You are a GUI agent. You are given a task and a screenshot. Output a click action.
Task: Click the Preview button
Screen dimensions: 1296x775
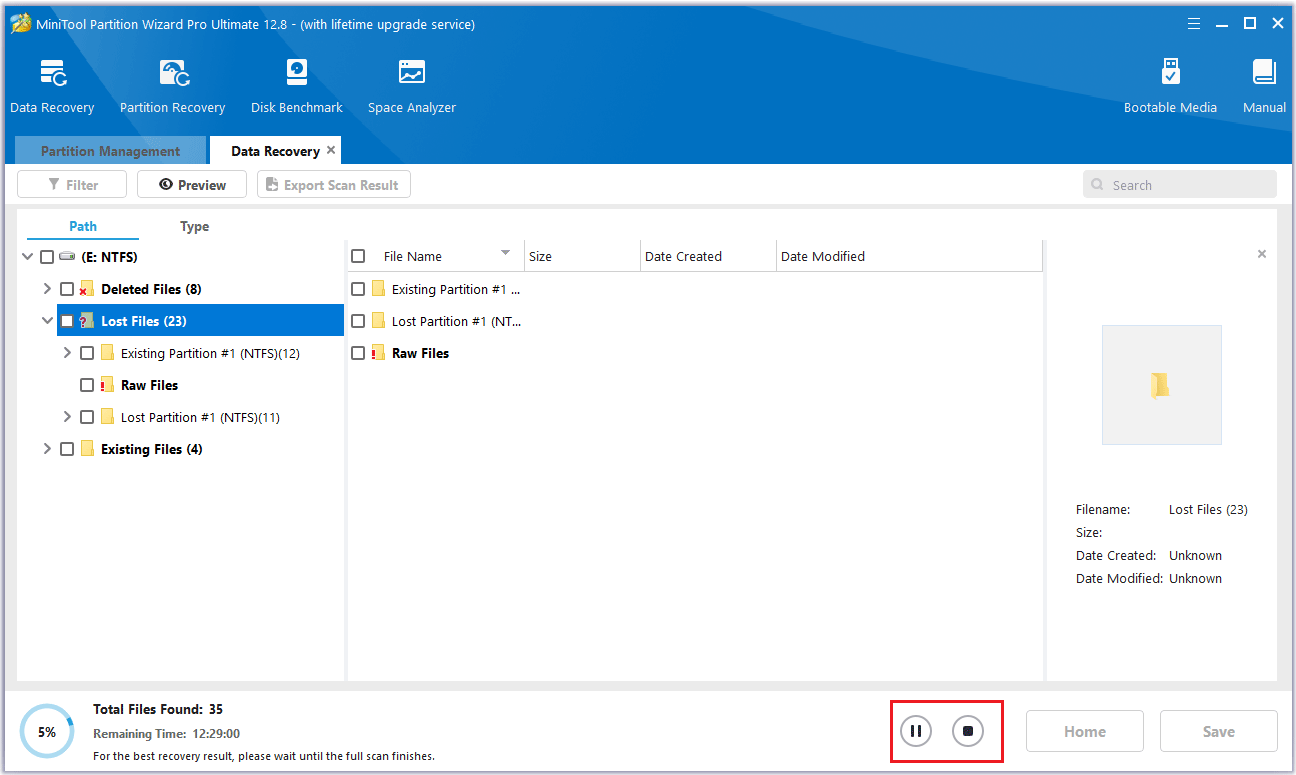click(192, 184)
